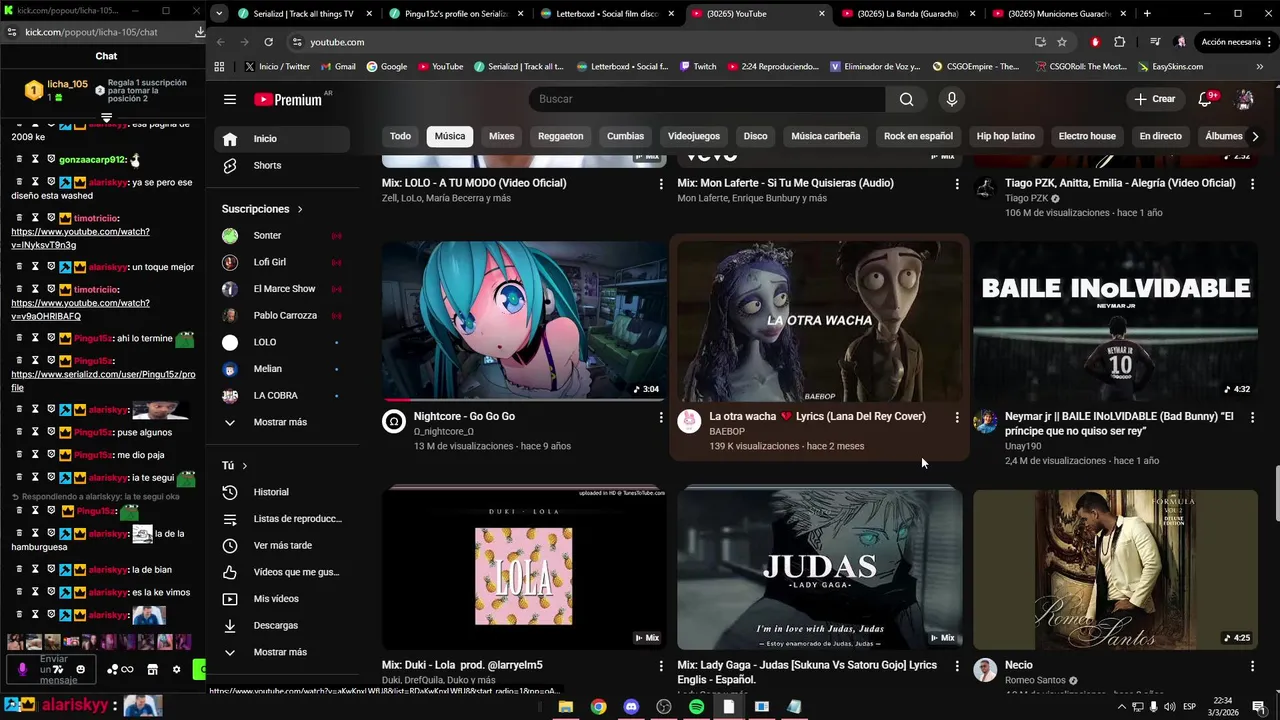Start voice search with microphone icon

(951, 99)
